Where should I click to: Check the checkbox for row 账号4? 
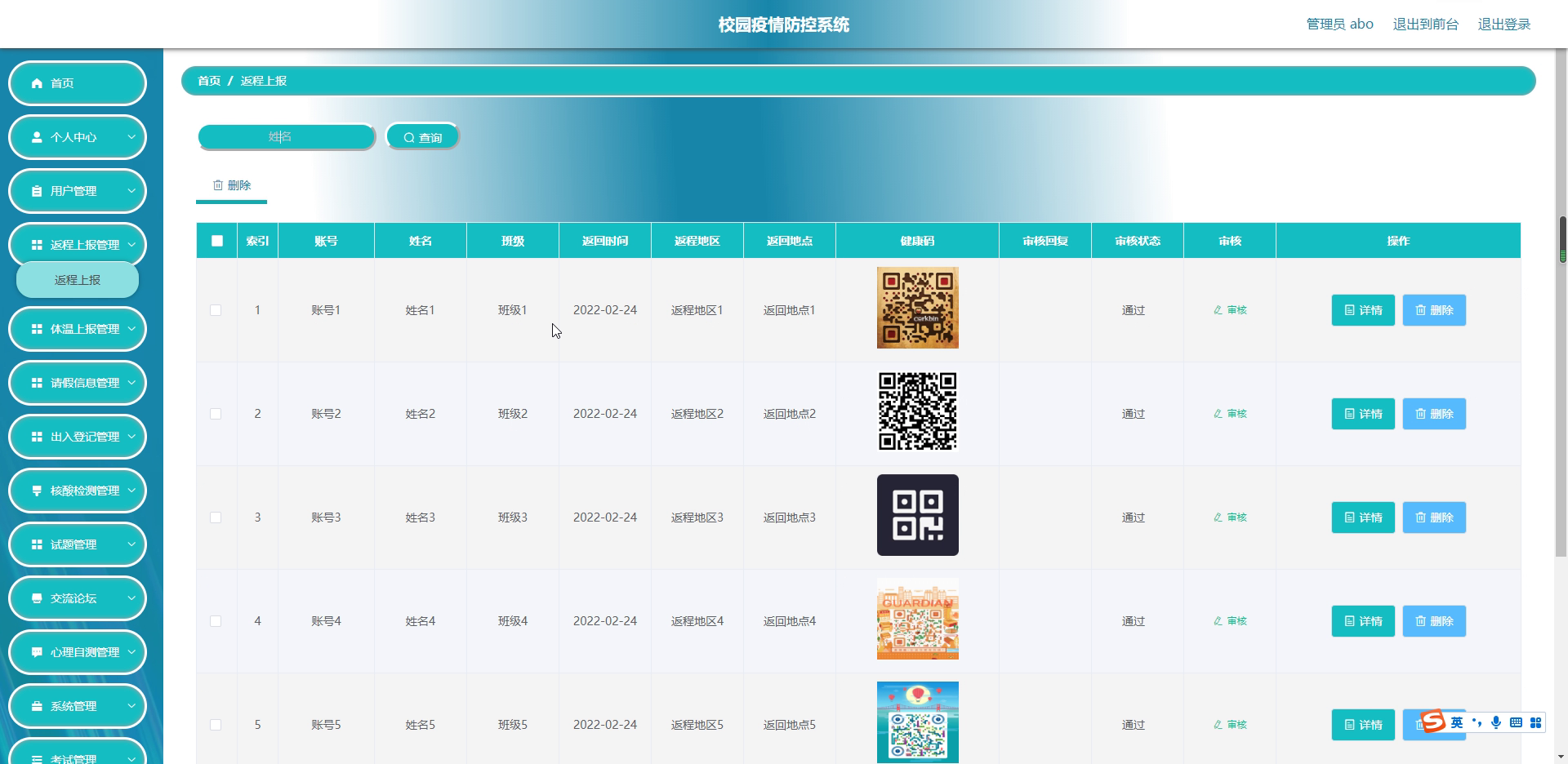click(x=216, y=621)
